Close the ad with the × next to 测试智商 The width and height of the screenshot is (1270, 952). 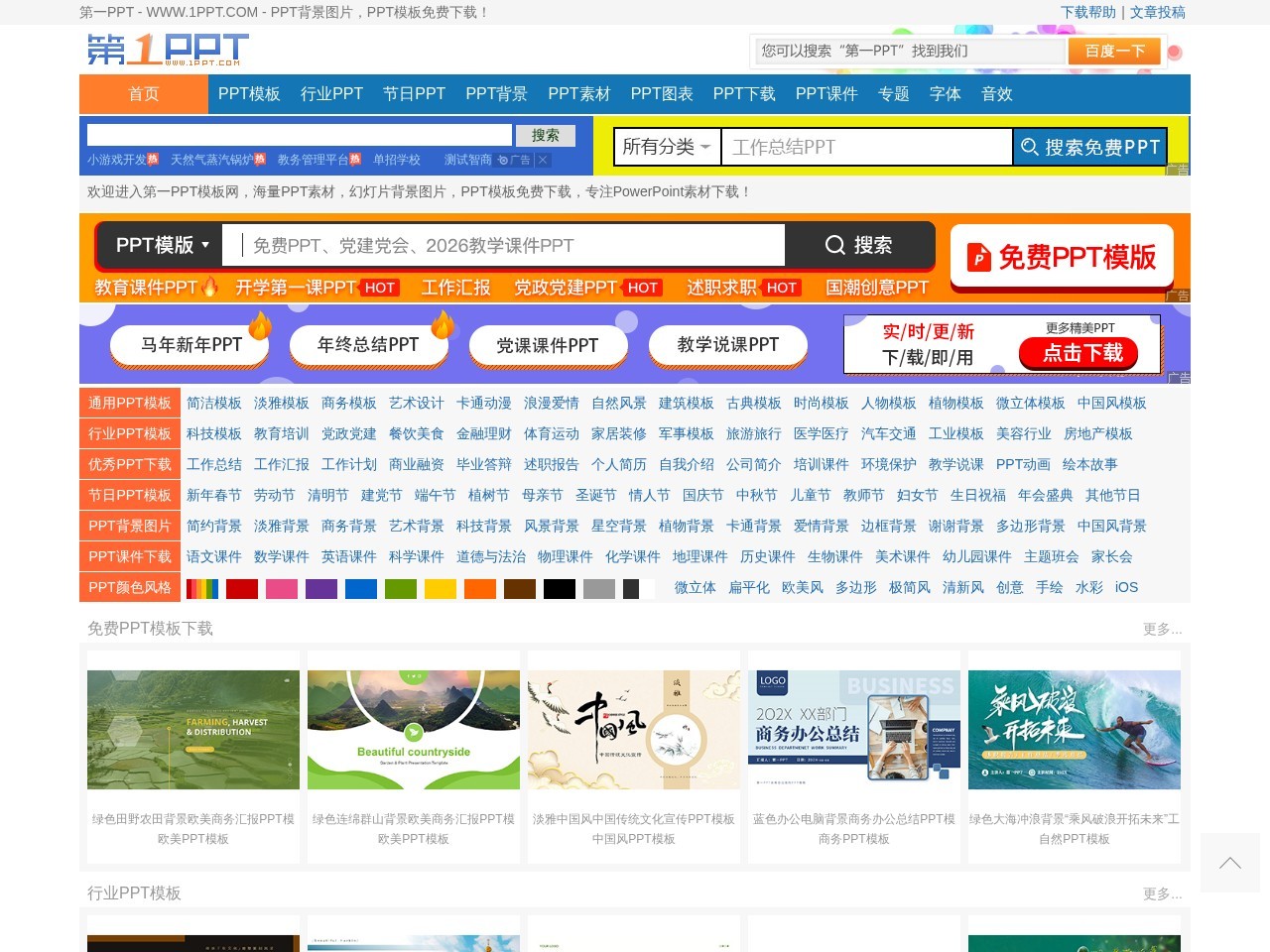pos(541,160)
